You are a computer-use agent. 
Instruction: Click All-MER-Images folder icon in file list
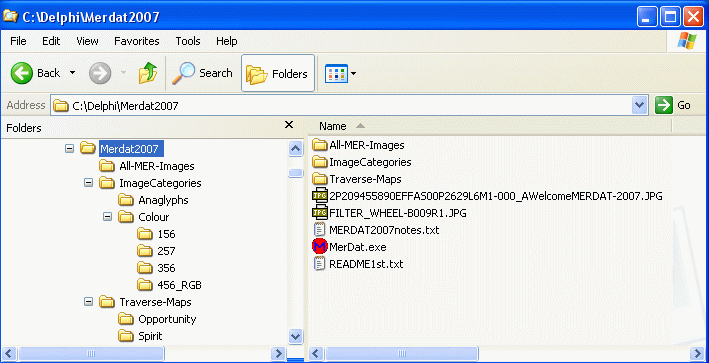click(320, 145)
